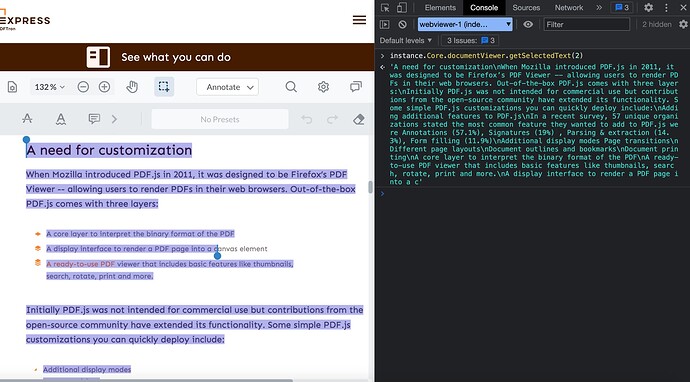Open DevTools settings gear
The height and width of the screenshot is (382, 690).
(x=649, y=7)
